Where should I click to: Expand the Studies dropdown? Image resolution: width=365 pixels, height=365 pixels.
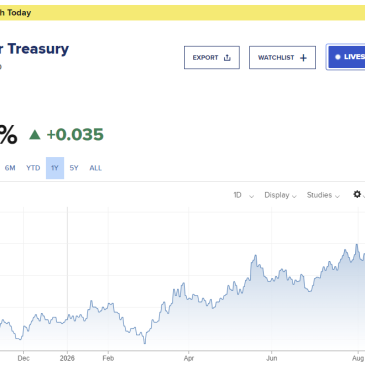tap(323, 195)
